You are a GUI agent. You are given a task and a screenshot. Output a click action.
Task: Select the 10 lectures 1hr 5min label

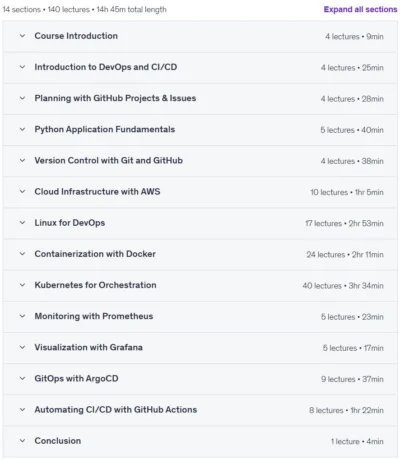(347, 192)
